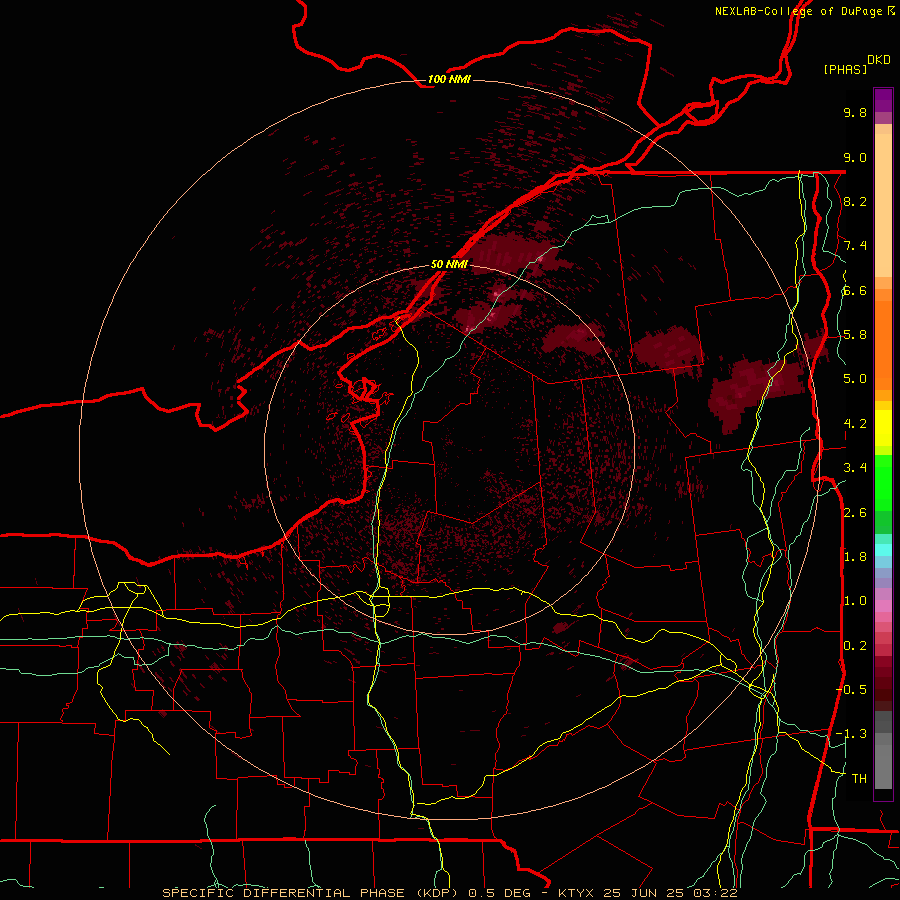The image size is (900, 900).
Task: Click the 9.0 value on the color scale
Action: pyautogui.click(x=855, y=157)
